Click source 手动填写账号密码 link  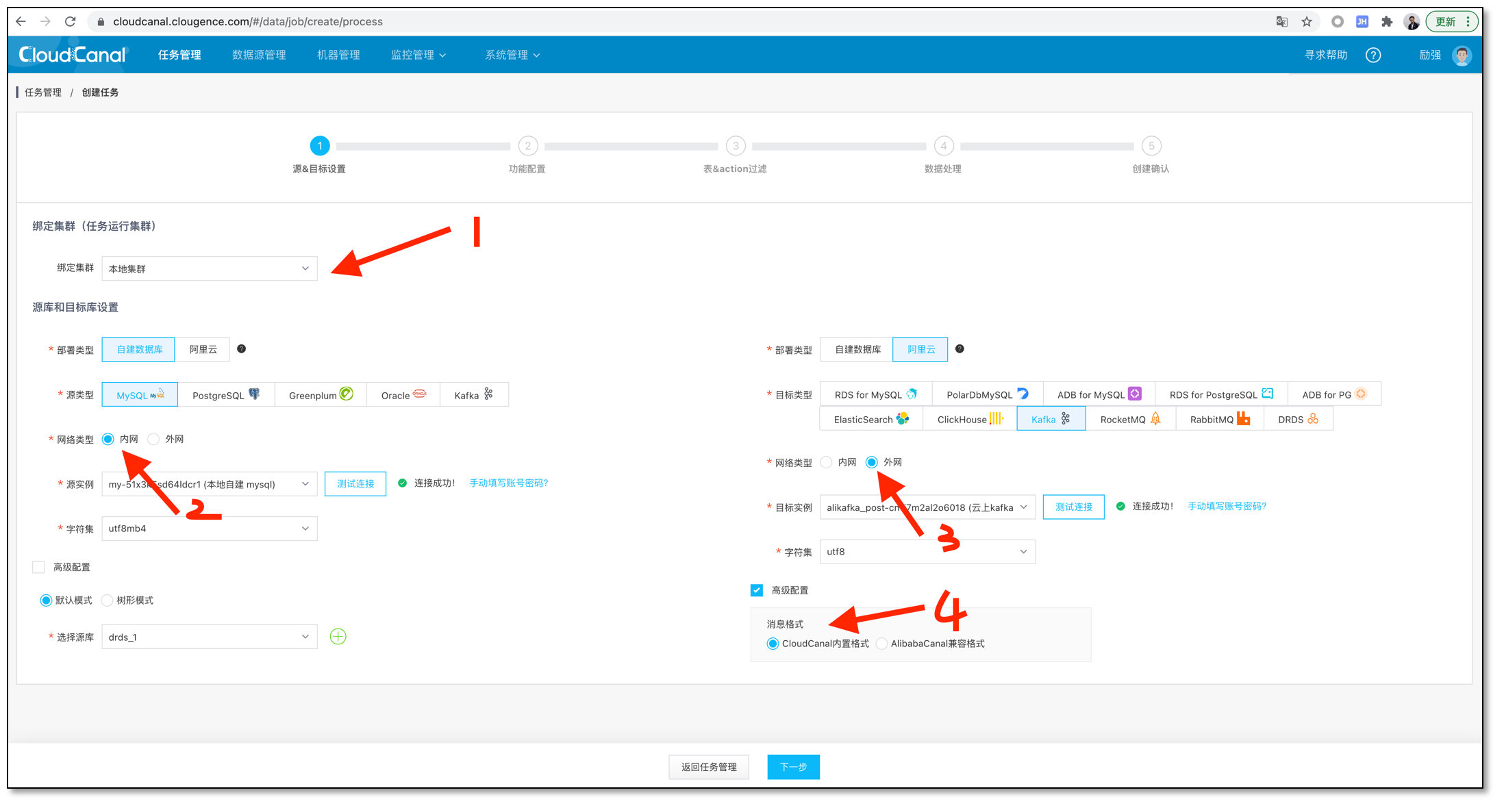[508, 483]
